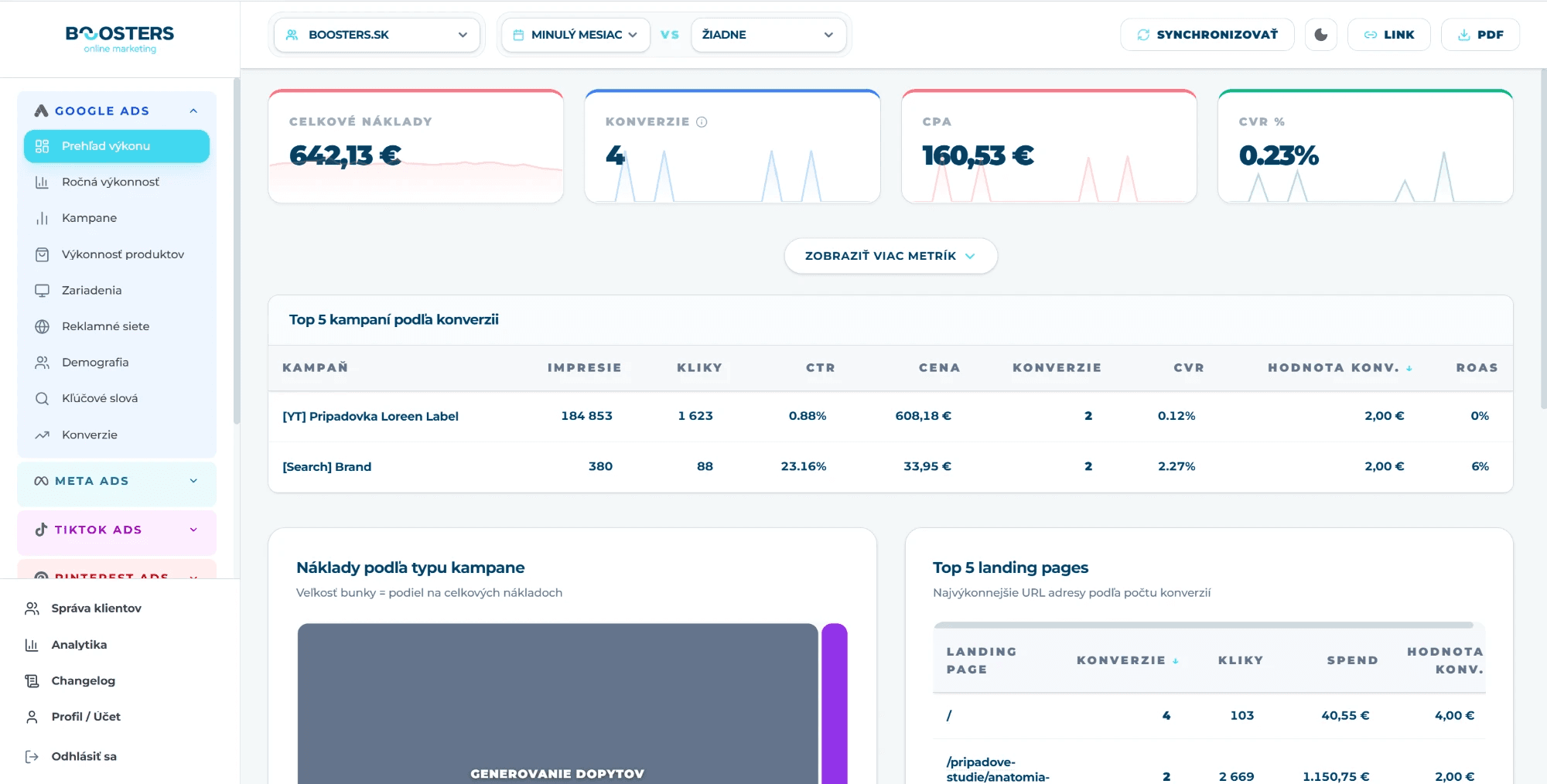This screenshot has height=784, width=1547.
Task: Click the Demografia people icon
Action: (42, 363)
